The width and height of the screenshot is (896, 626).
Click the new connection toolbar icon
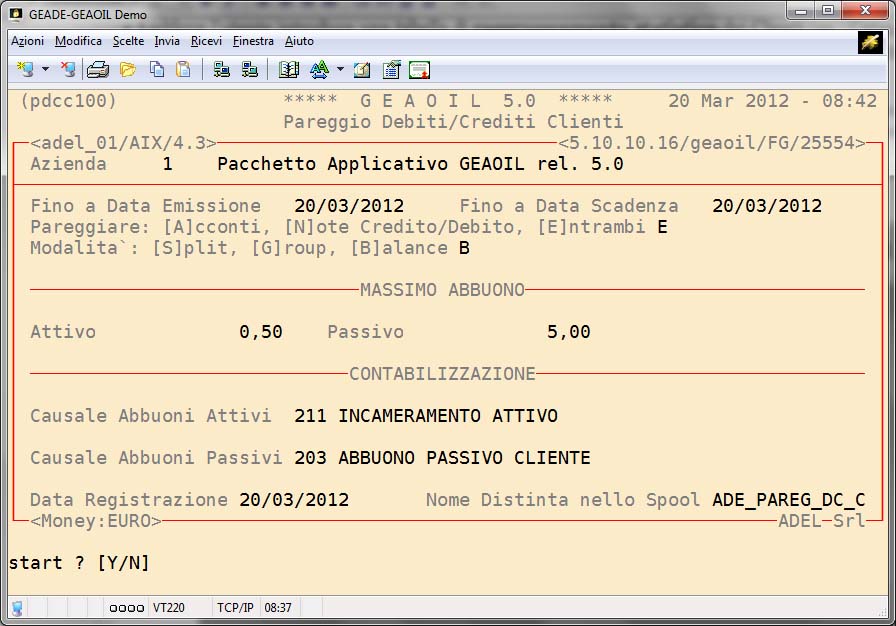[x=24, y=69]
